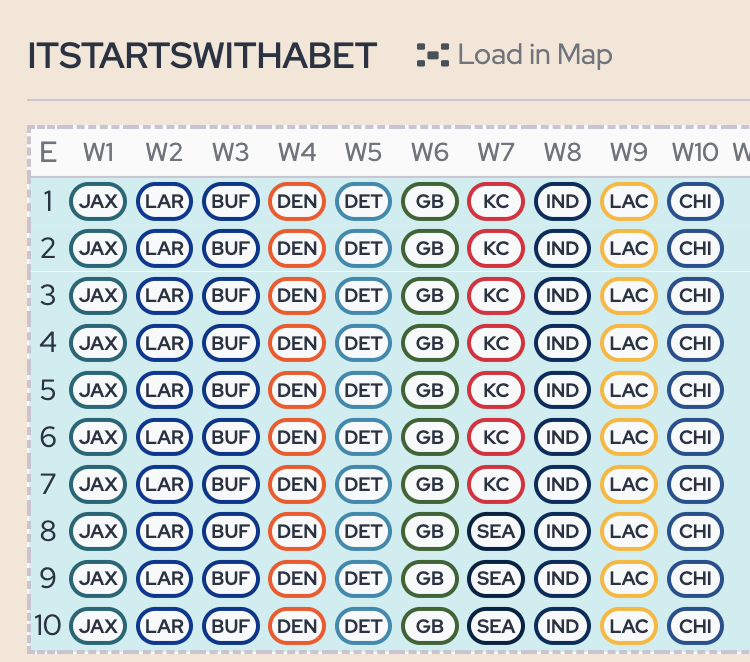Select the IND pick in row 1
750x662 pixels.
pos(562,201)
